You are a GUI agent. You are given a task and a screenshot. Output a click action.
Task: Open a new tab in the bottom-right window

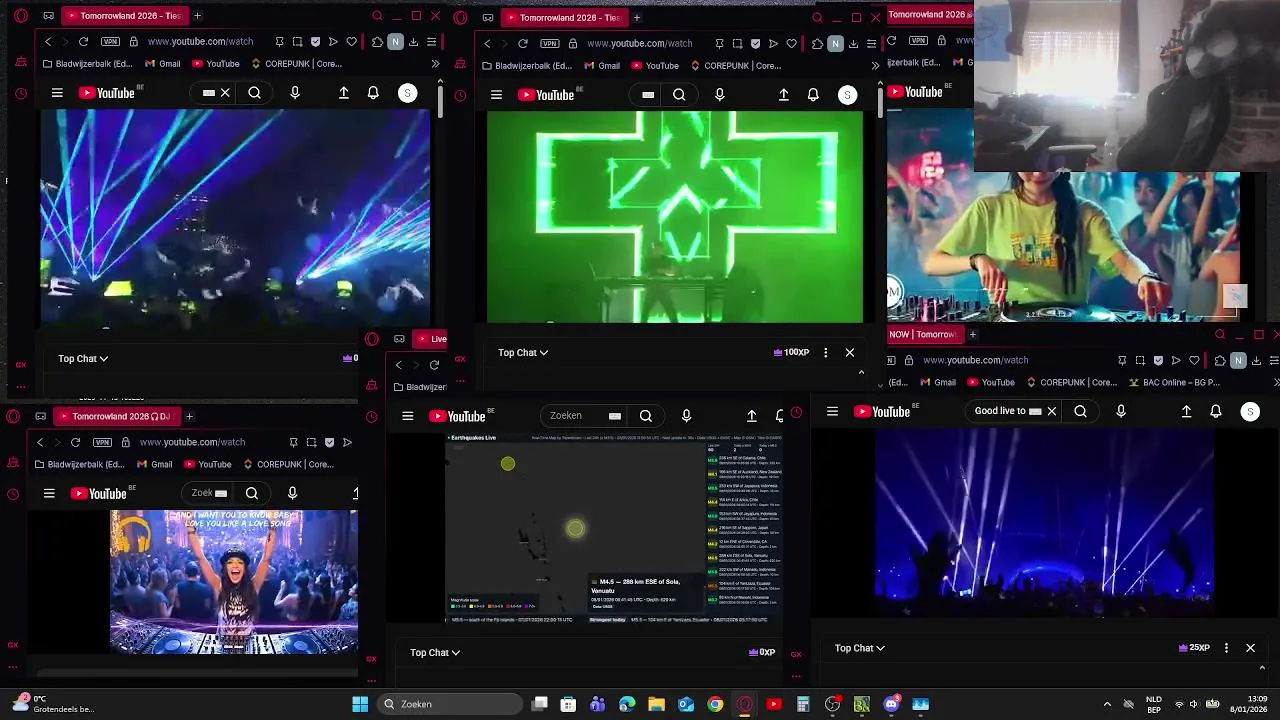click(x=972, y=334)
